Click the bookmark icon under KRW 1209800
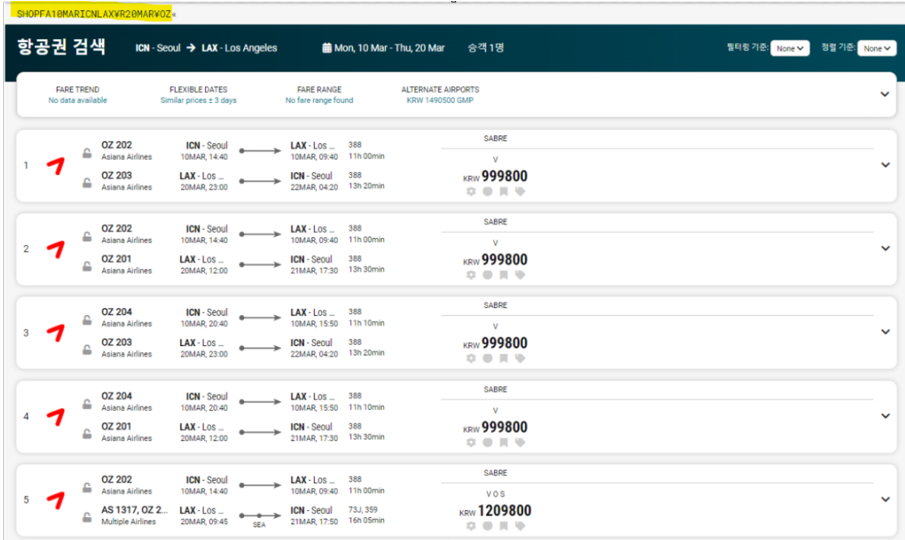905x540 pixels. point(504,526)
